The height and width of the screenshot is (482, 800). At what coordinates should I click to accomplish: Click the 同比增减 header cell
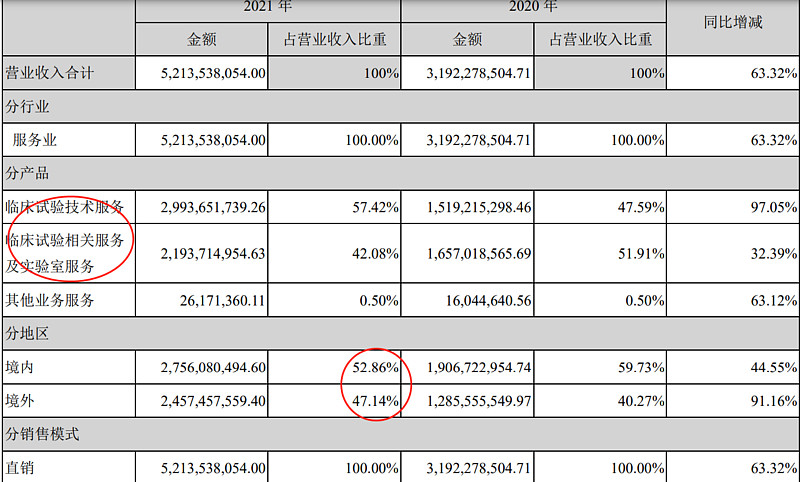pos(733,22)
